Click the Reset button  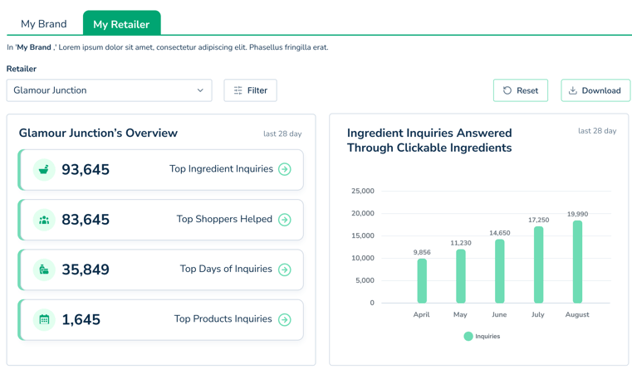pyautogui.click(x=520, y=90)
